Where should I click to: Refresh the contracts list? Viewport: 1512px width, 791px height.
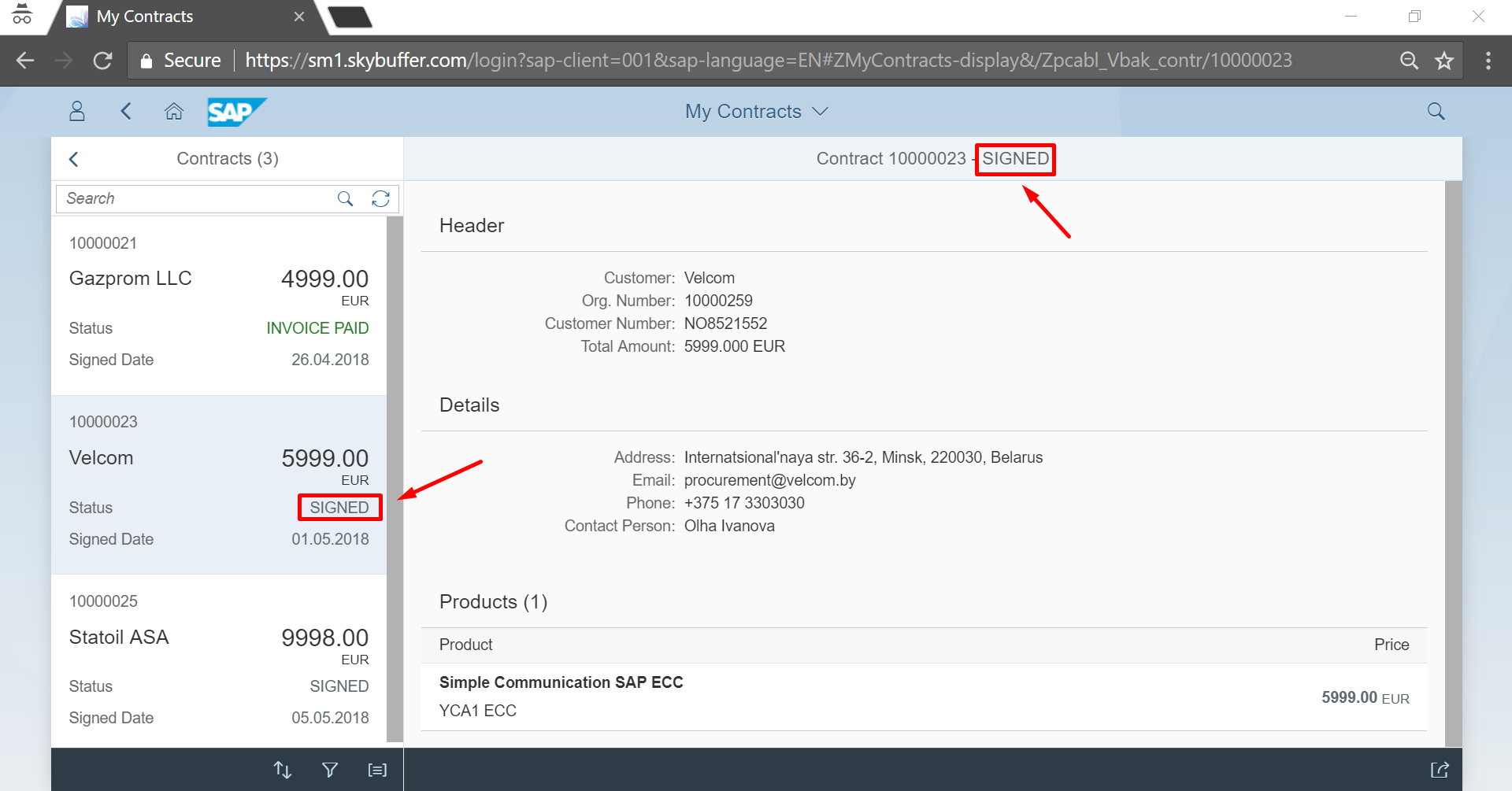(x=381, y=198)
